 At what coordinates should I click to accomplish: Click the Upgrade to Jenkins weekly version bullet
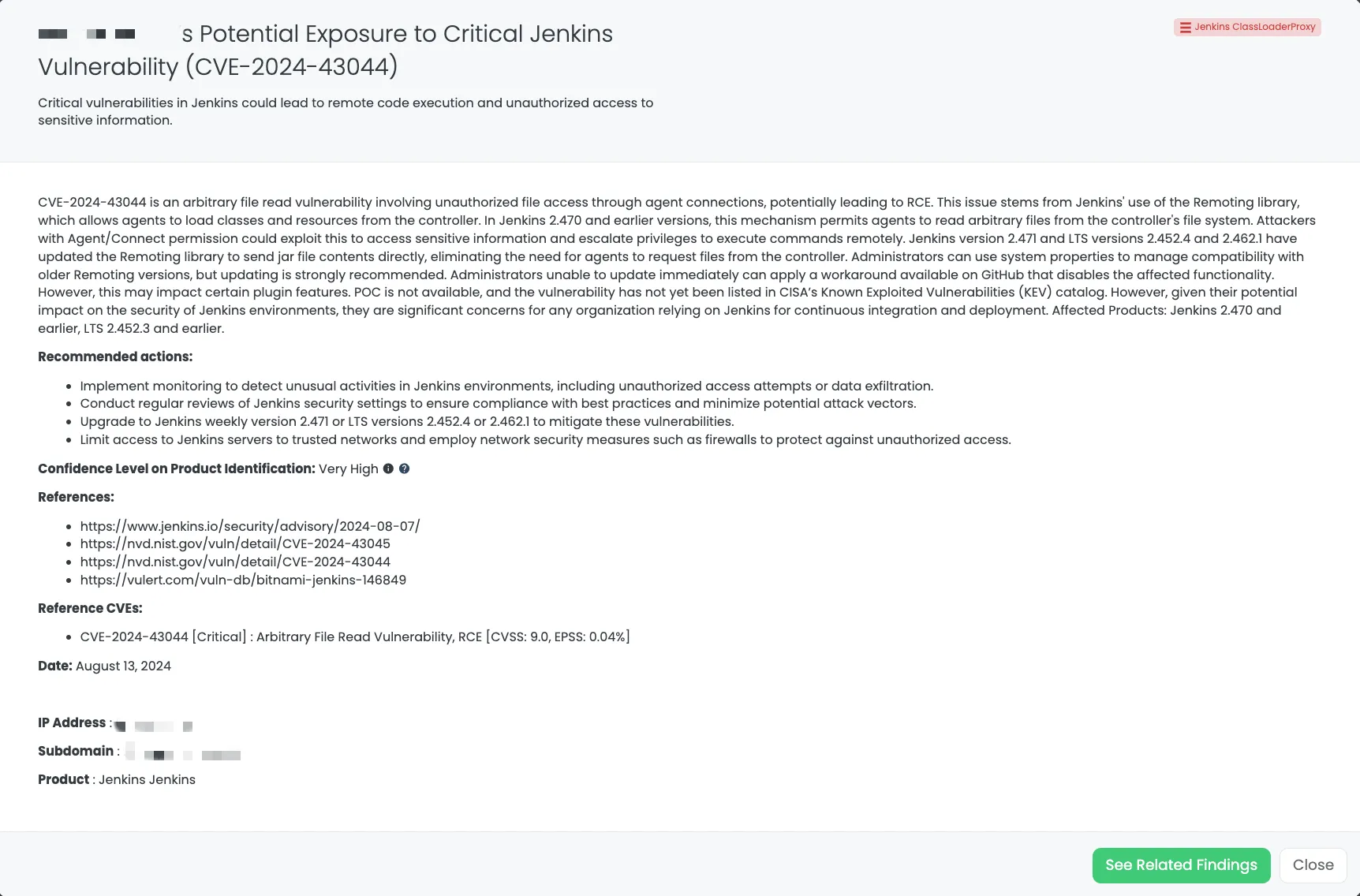tap(406, 421)
